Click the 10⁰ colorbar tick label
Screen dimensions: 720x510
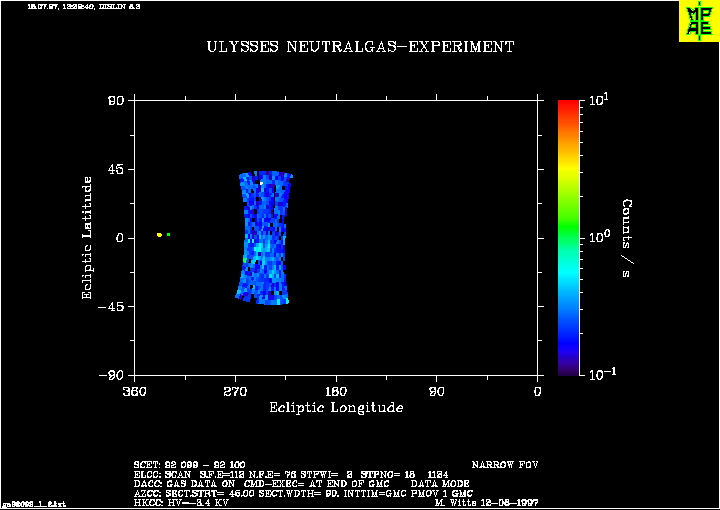click(x=600, y=237)
